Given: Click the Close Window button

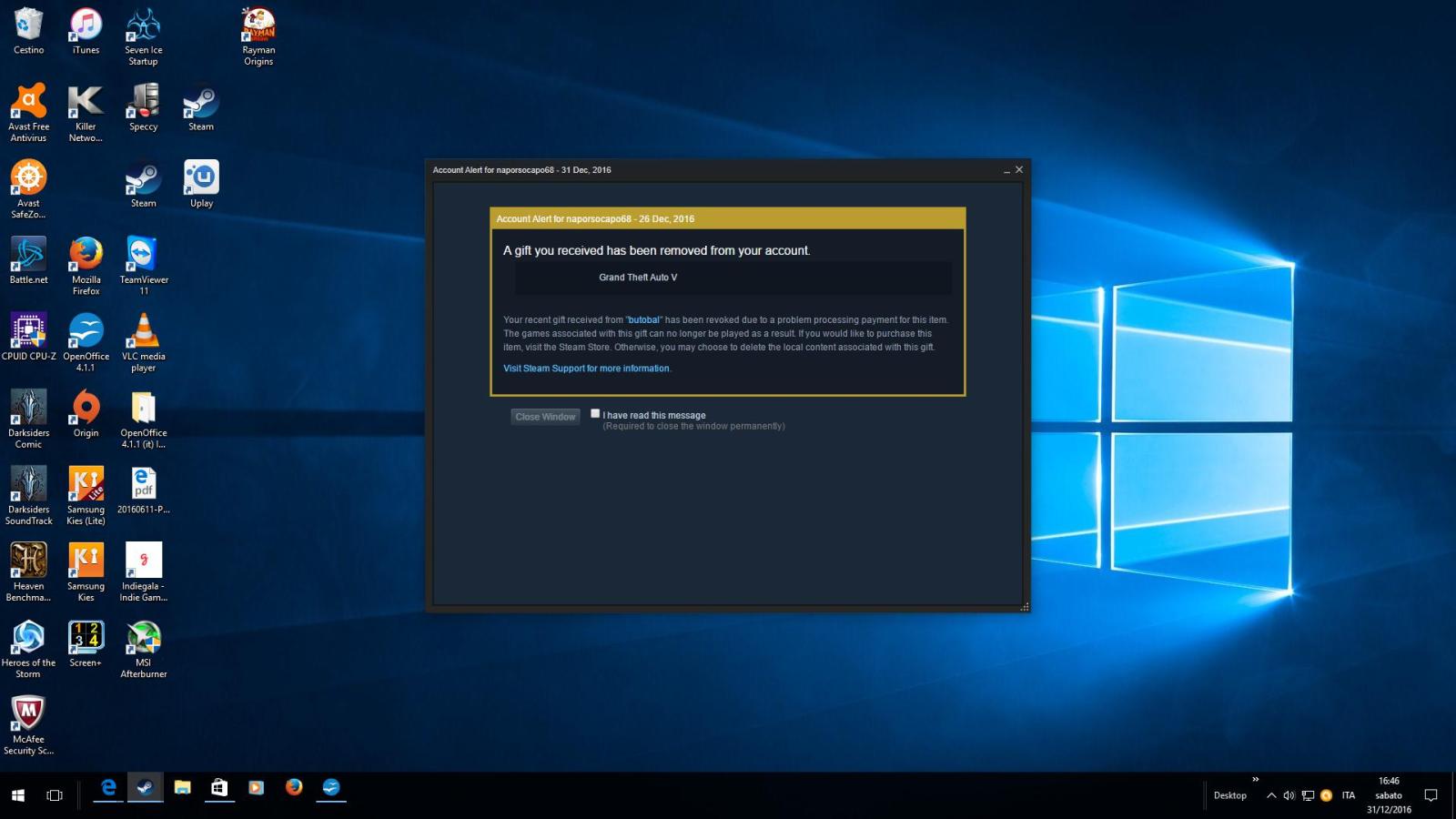Looking at the screenshot, I should click(x=545, y=417).
